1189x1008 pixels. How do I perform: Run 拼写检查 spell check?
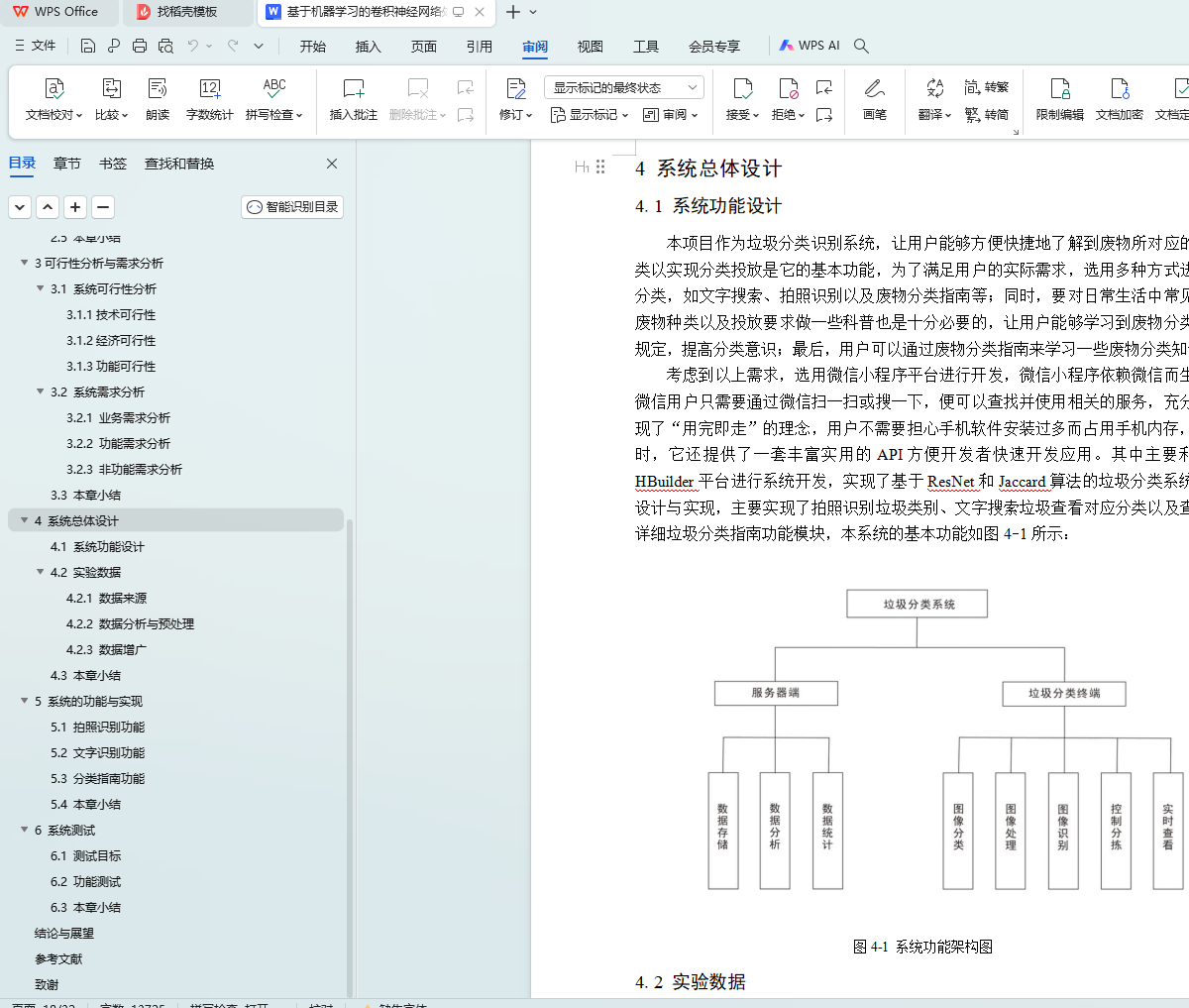click(x=274, y=100)
